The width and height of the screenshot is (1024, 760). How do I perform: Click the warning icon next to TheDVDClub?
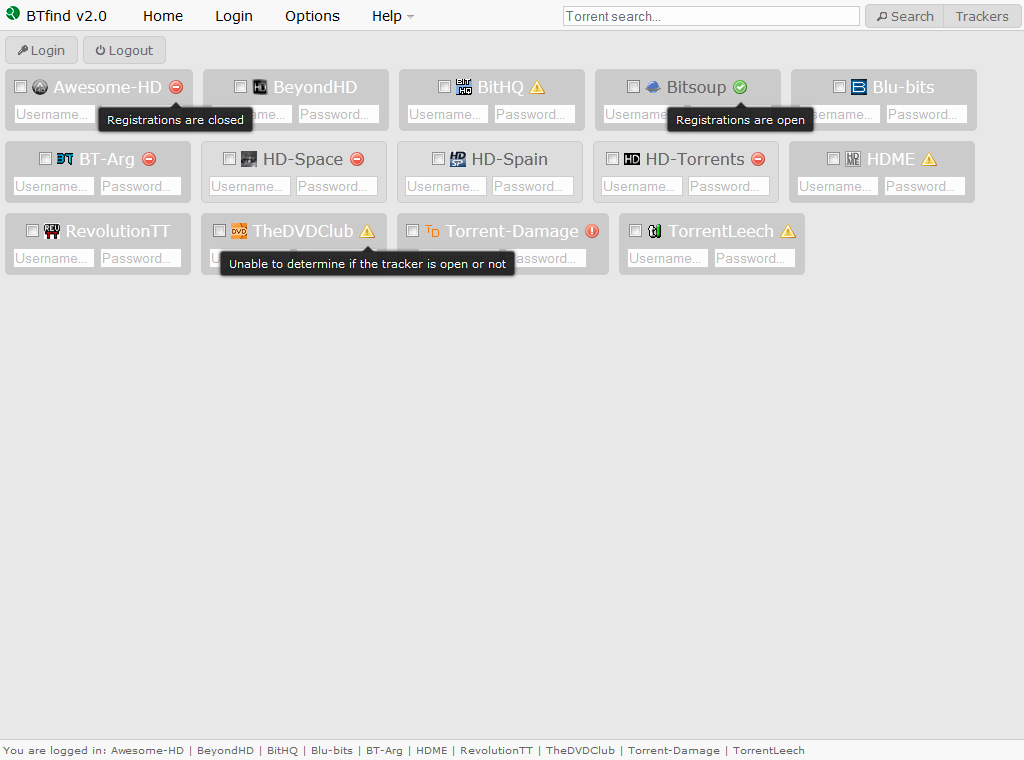[367, 231]
